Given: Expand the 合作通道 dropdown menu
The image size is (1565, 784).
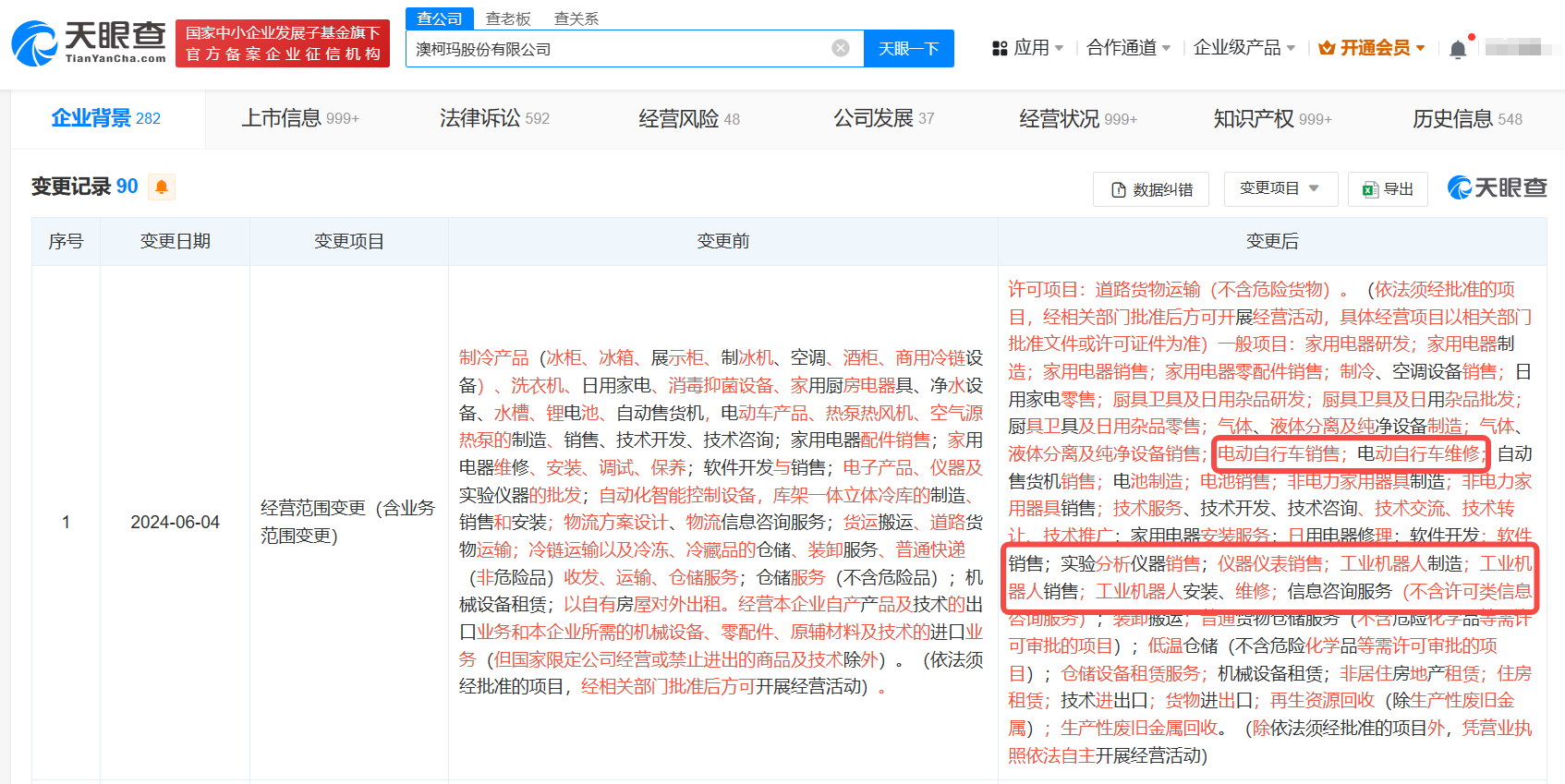Looking at the screenshot, I should point(1128,48).
